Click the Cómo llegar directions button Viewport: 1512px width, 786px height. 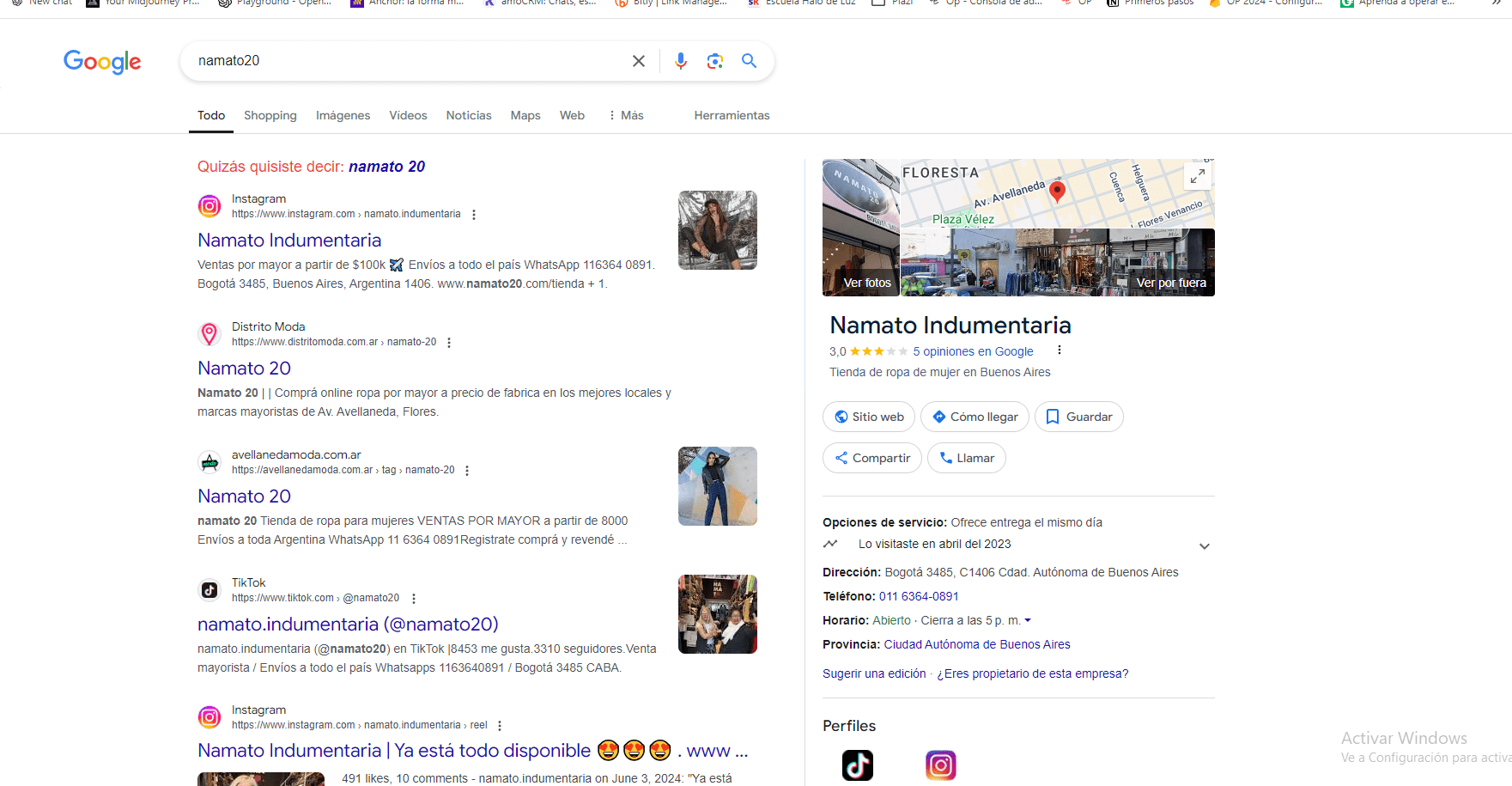pos(975,417)
